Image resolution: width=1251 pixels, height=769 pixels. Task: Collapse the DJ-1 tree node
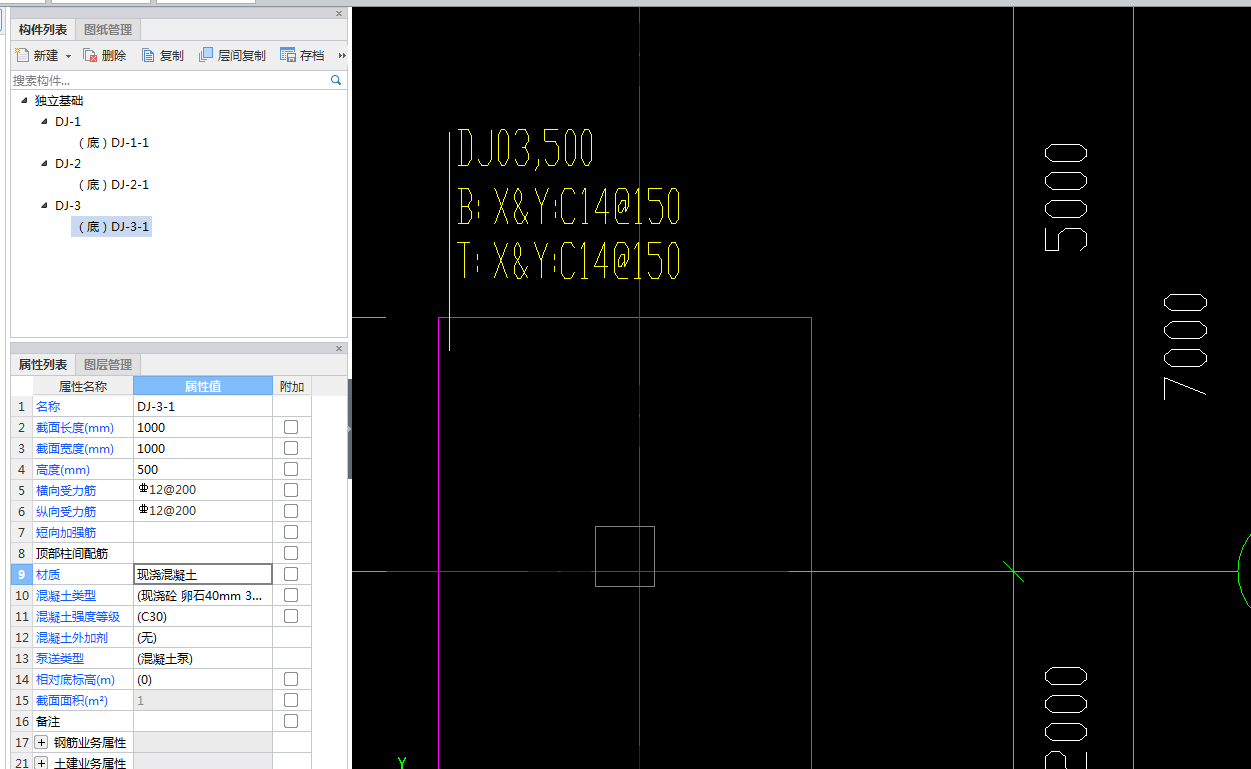pos(44,122)
